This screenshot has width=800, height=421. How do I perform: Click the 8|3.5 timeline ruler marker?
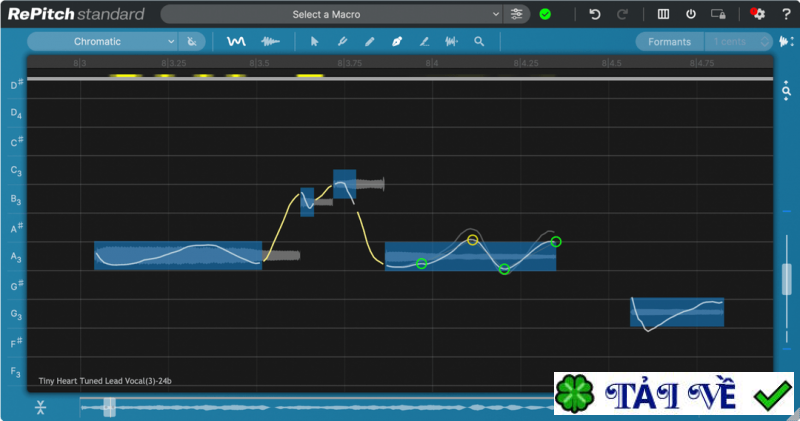[x=259, y=63]
